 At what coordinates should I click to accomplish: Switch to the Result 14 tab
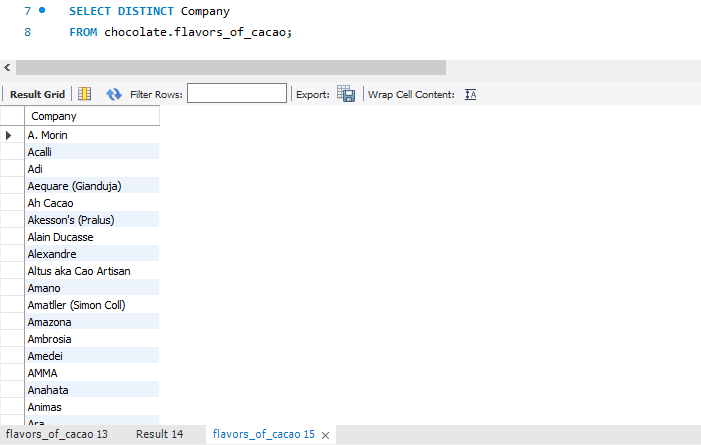159,435
